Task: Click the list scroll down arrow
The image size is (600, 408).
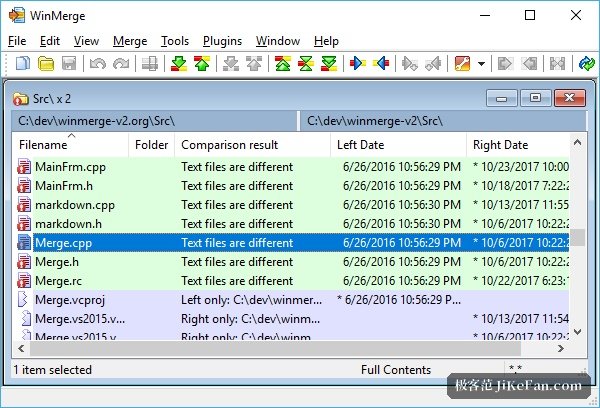Action: tap(578, 331)
